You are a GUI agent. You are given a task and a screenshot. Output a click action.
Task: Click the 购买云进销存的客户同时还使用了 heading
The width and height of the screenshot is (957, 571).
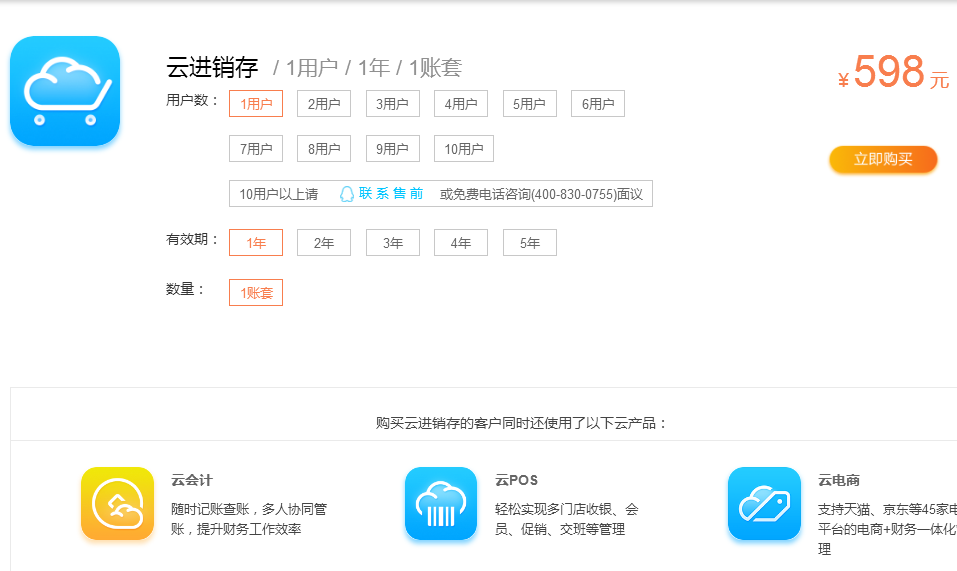(x=521, y=423)
